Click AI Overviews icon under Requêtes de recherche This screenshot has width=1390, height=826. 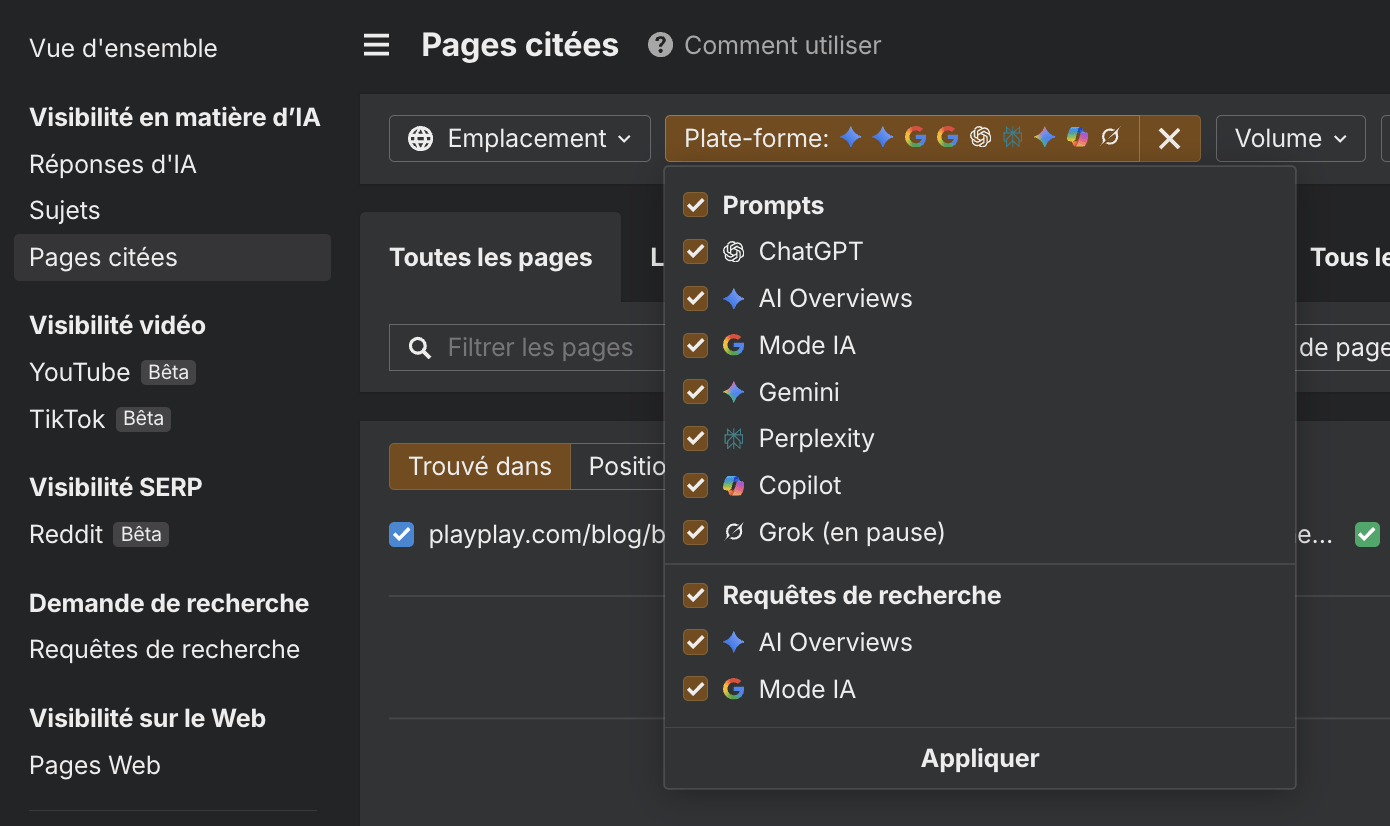click(734, 642)
